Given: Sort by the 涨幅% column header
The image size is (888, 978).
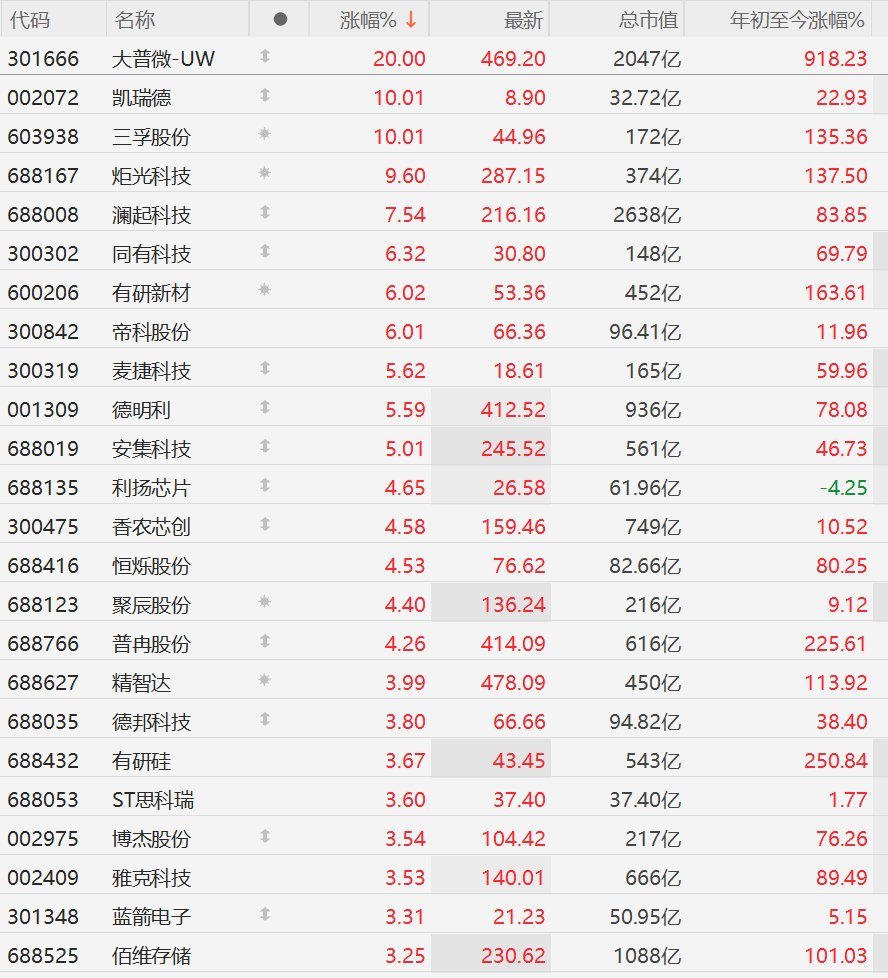Looking at the screenshot, I should (369, 20).
